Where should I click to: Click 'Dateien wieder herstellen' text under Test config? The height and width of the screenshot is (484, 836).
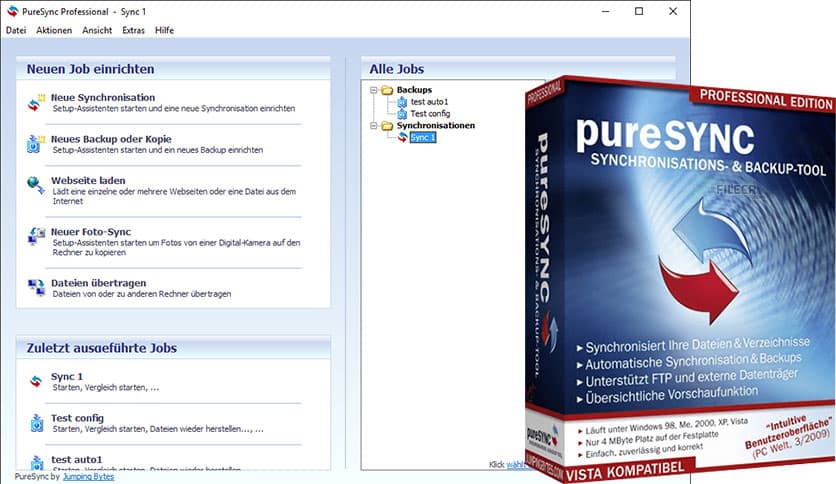tap(199, 429)
